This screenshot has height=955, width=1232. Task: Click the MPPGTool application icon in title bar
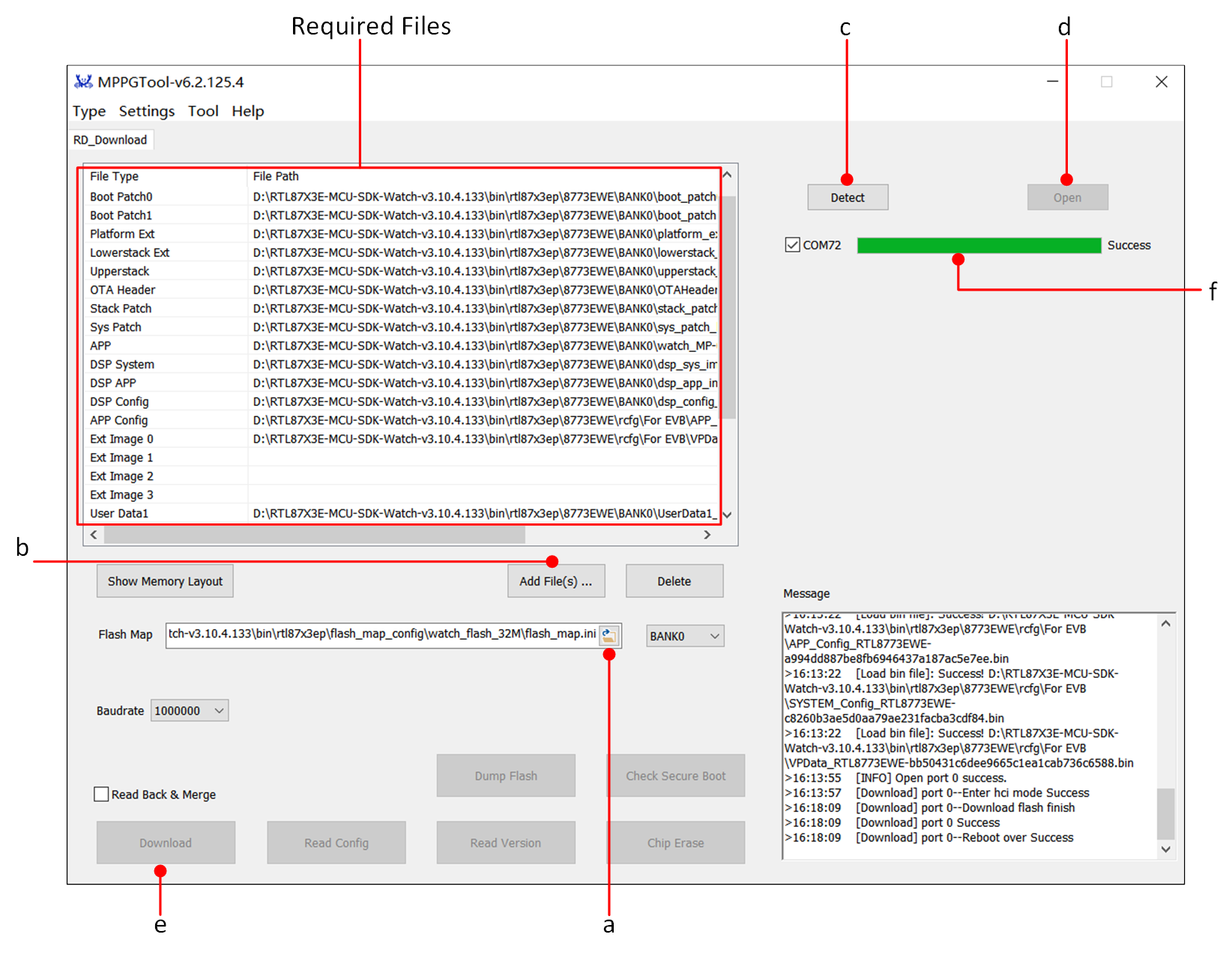tap(83, 82)
